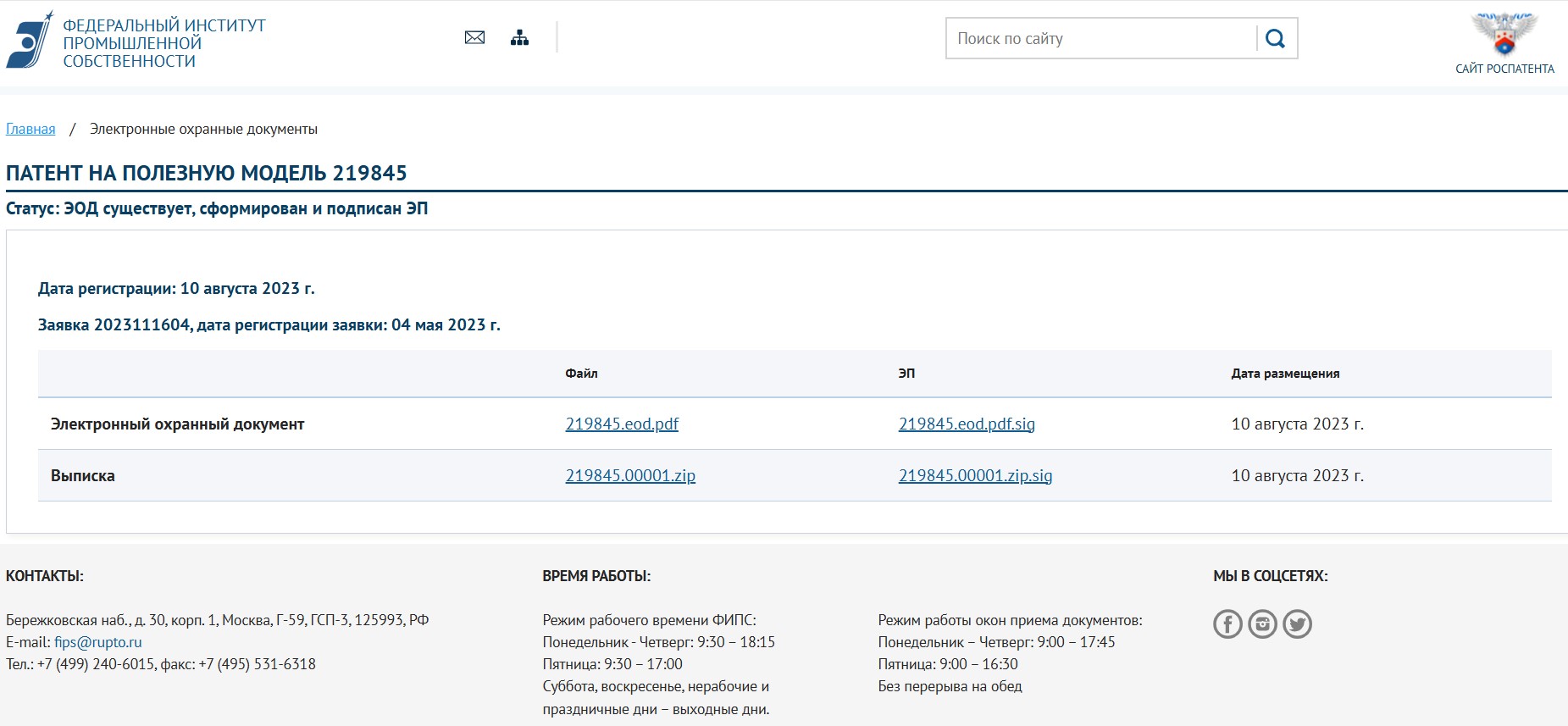1568x726 pixels.
Task: Open the Rospatent site emblem icon
Action: pyautogui.click(x=1504, y=33)
